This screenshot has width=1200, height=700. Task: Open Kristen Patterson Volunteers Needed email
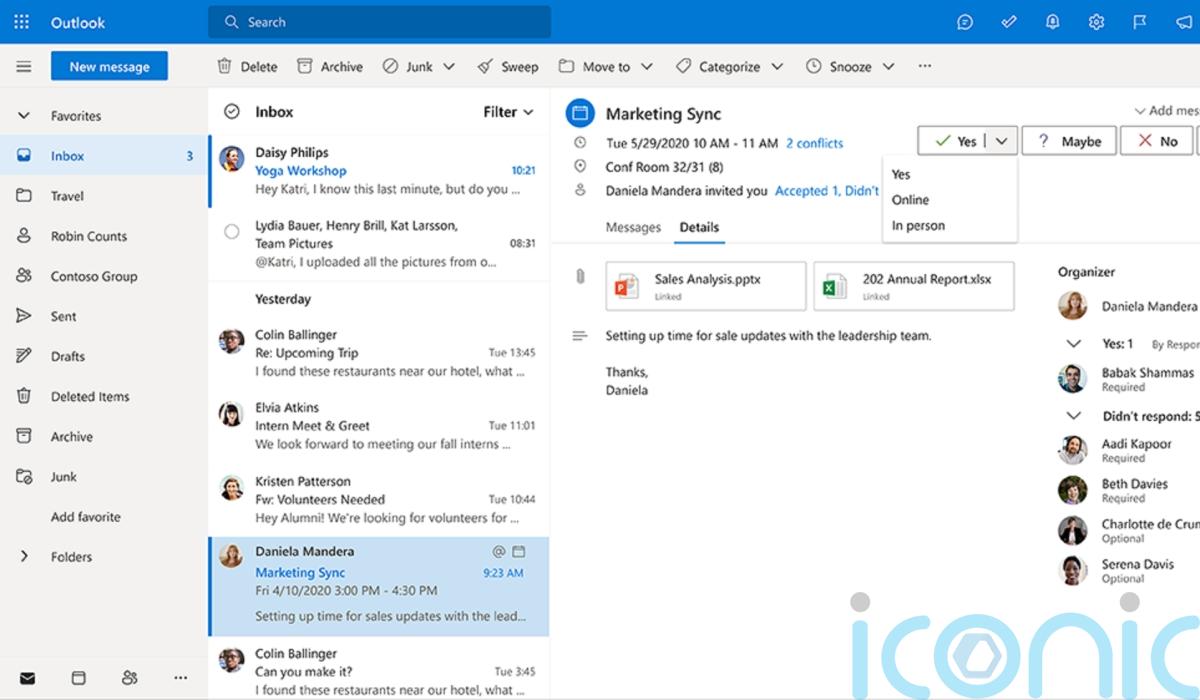(x=379, y=499)
